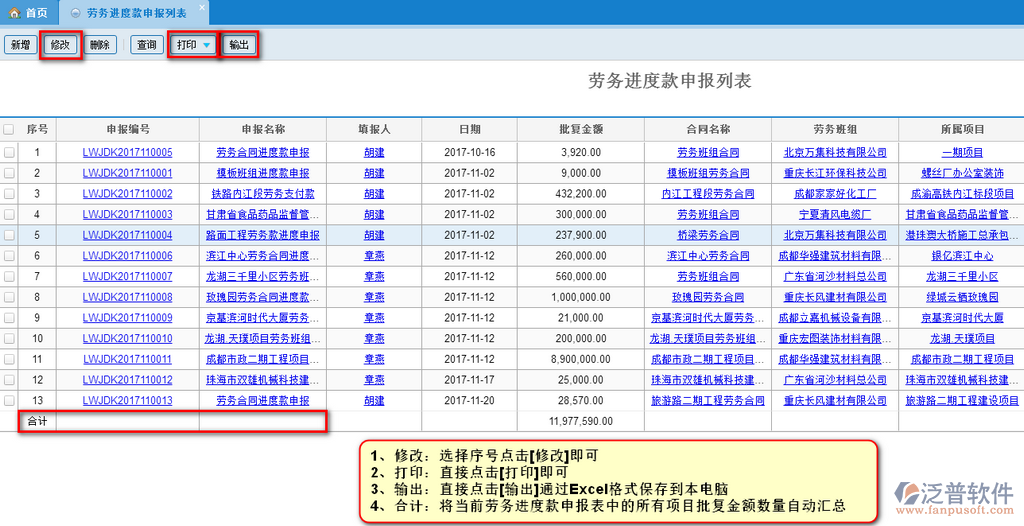Click the 新增 toolbar button
This screenshot has width=1024, height=526.
click(x=20, y=45)
